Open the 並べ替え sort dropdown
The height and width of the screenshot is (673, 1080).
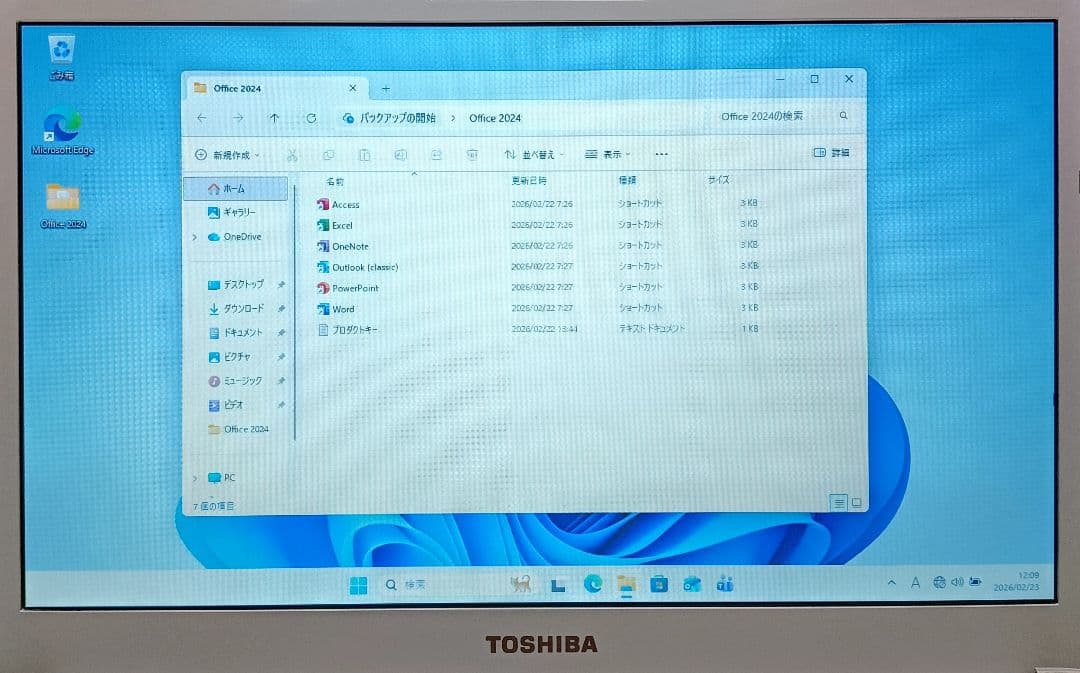tap(536, 155)
